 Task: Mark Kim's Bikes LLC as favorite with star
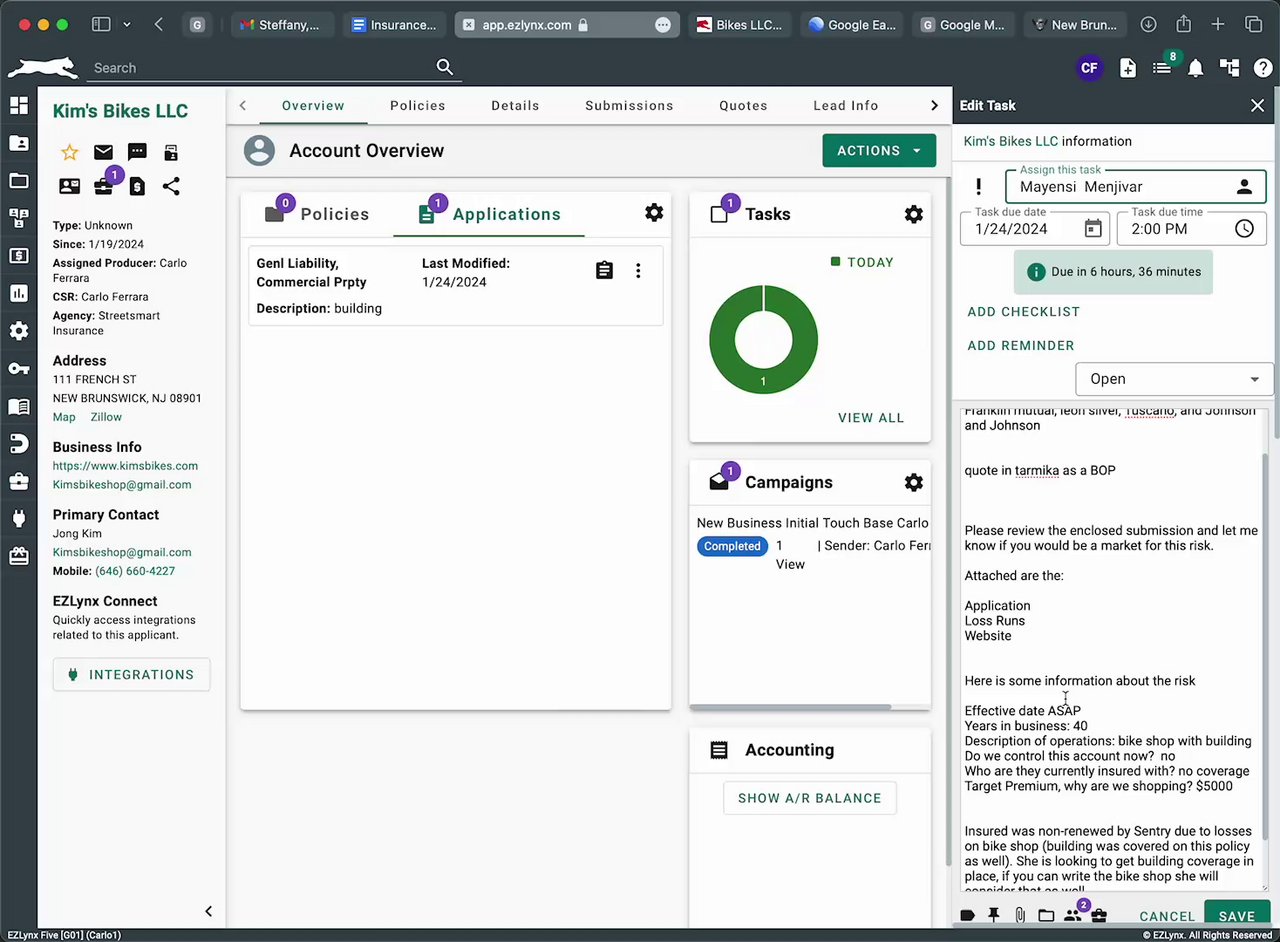click(x=70, y=152)
